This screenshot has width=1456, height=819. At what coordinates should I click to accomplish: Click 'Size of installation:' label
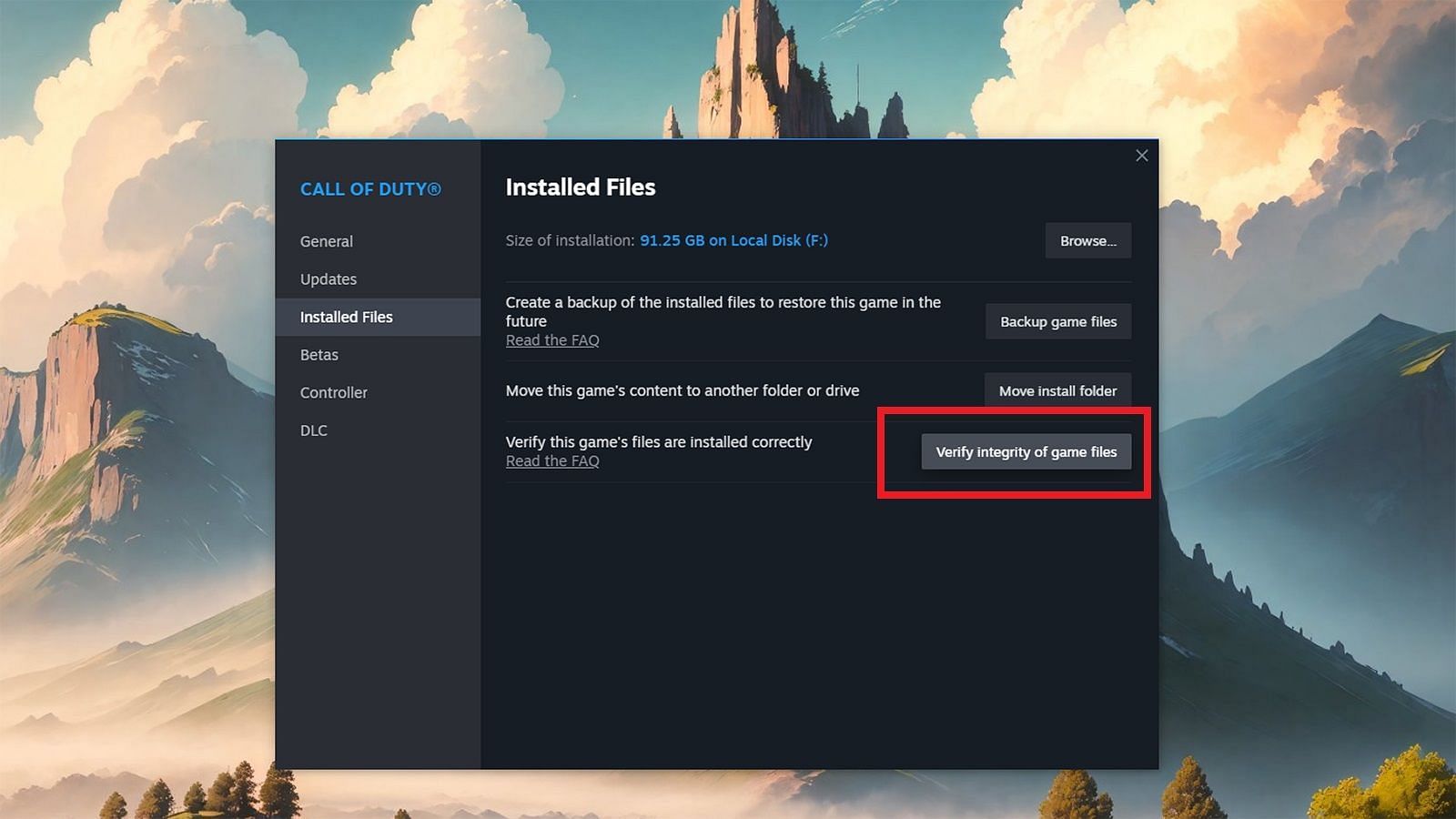[x=570, y=240]
